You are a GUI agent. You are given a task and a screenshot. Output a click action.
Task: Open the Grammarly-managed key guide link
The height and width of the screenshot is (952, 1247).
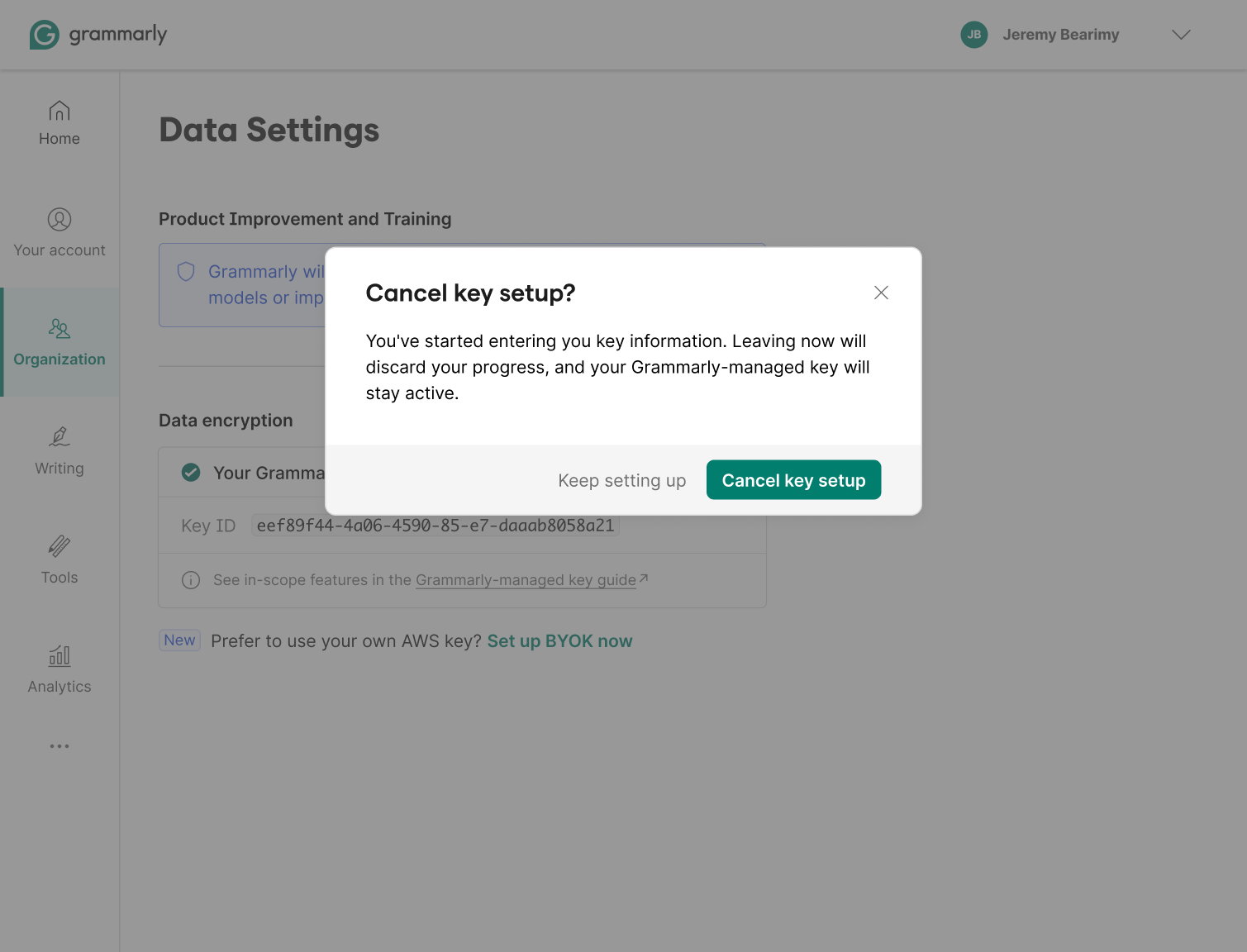(x=526, y=579)
